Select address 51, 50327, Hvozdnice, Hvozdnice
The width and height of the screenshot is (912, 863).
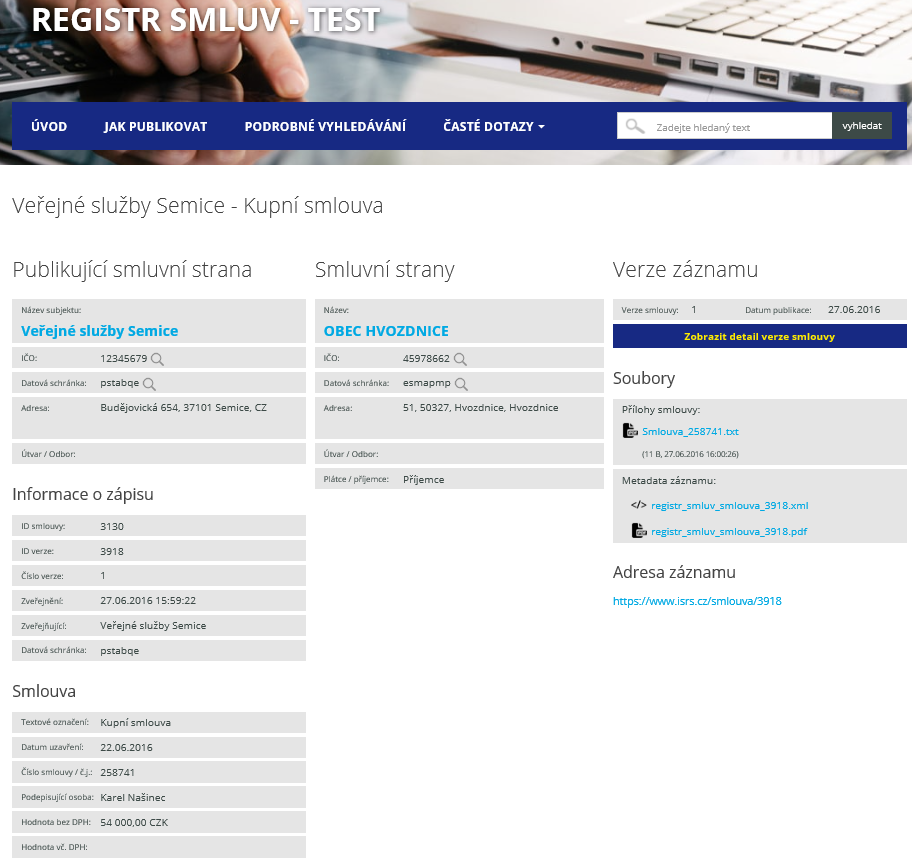480,408
